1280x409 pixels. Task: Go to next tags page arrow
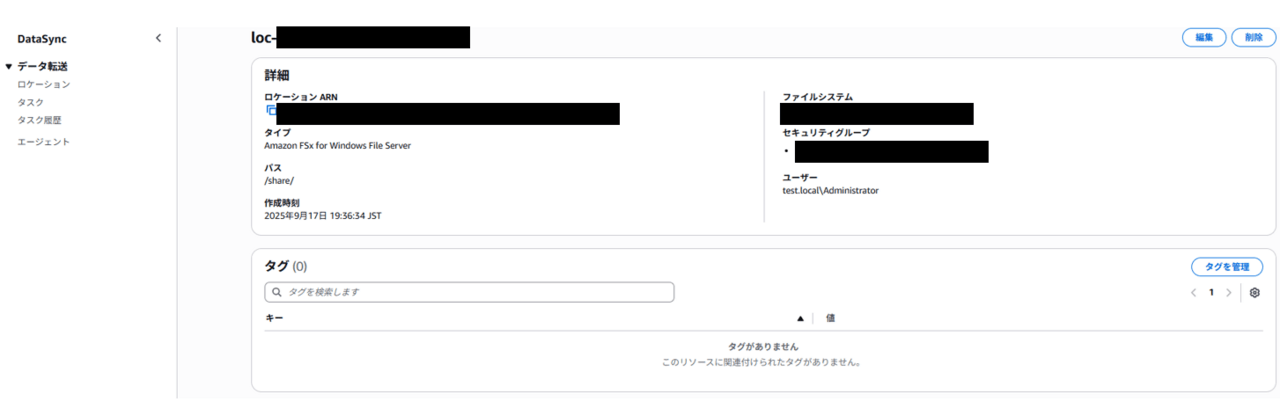click(1229, 293)
